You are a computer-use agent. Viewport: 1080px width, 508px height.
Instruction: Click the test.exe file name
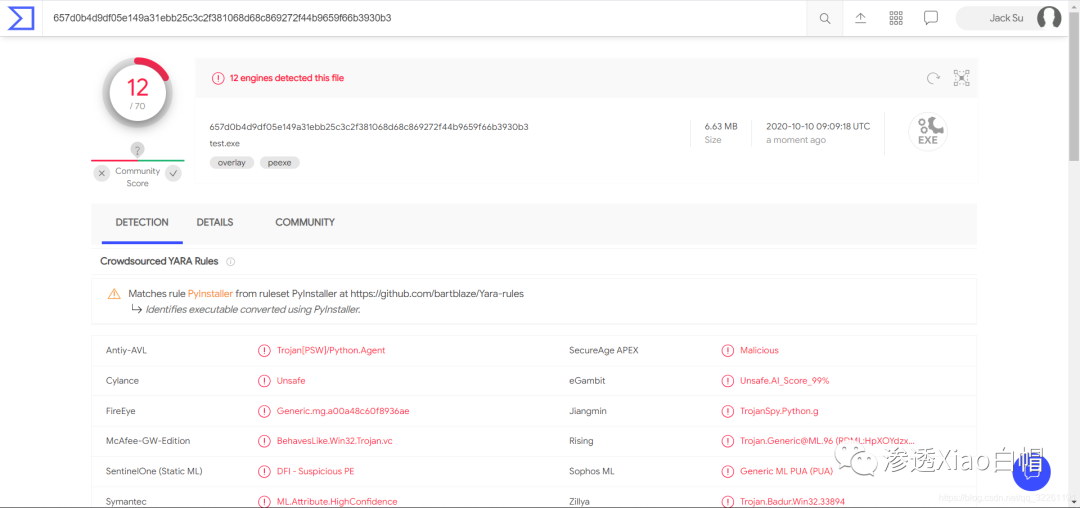coord(225,144)
